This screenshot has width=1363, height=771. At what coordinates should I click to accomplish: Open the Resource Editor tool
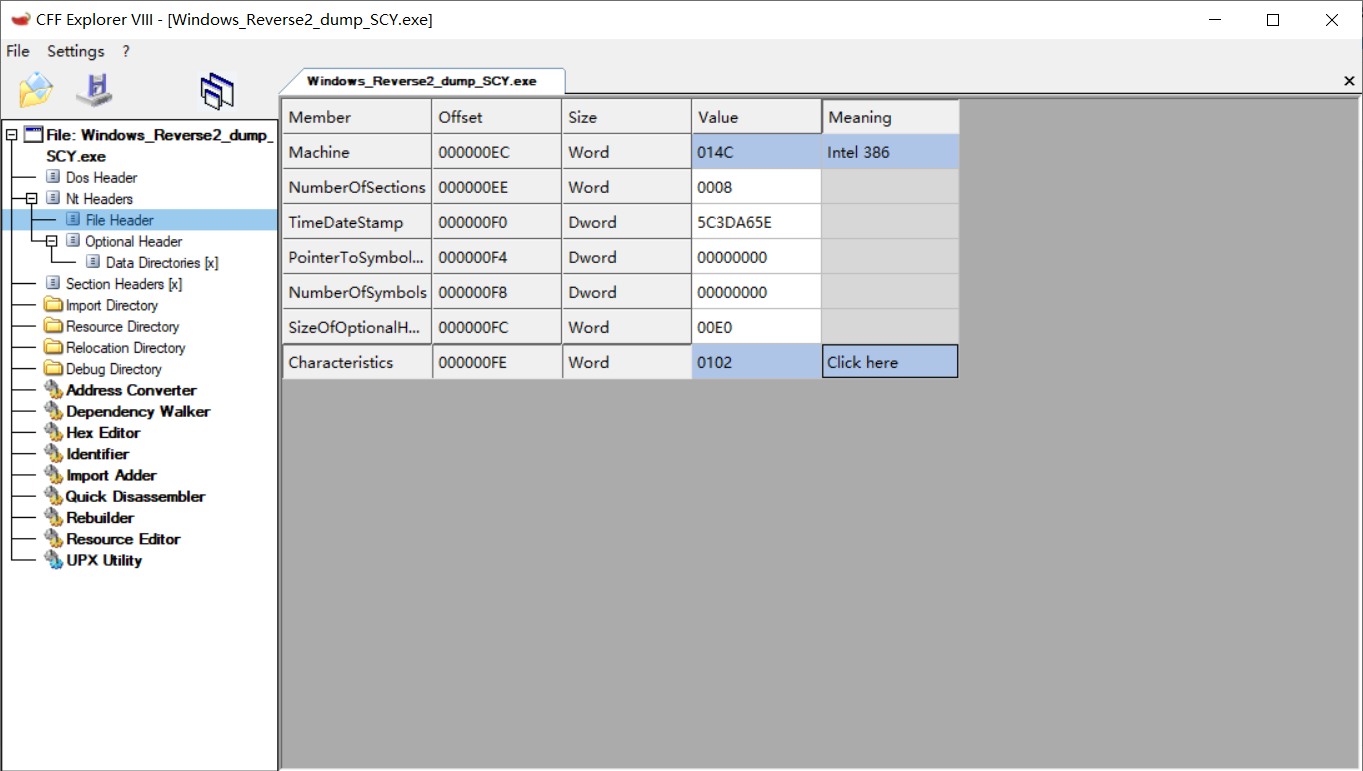(122, 538)
